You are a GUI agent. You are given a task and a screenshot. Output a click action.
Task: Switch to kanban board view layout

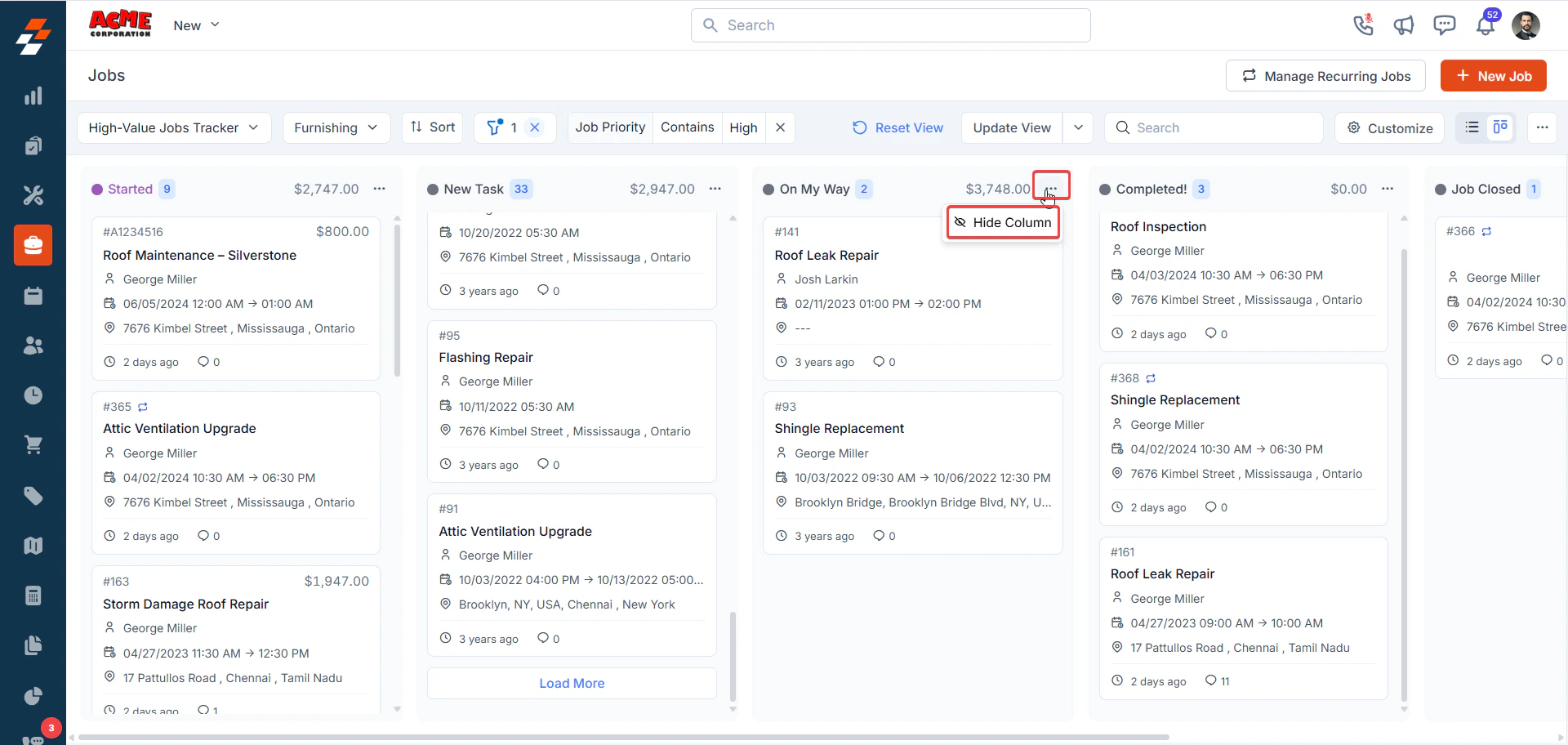click(1500, 127)
